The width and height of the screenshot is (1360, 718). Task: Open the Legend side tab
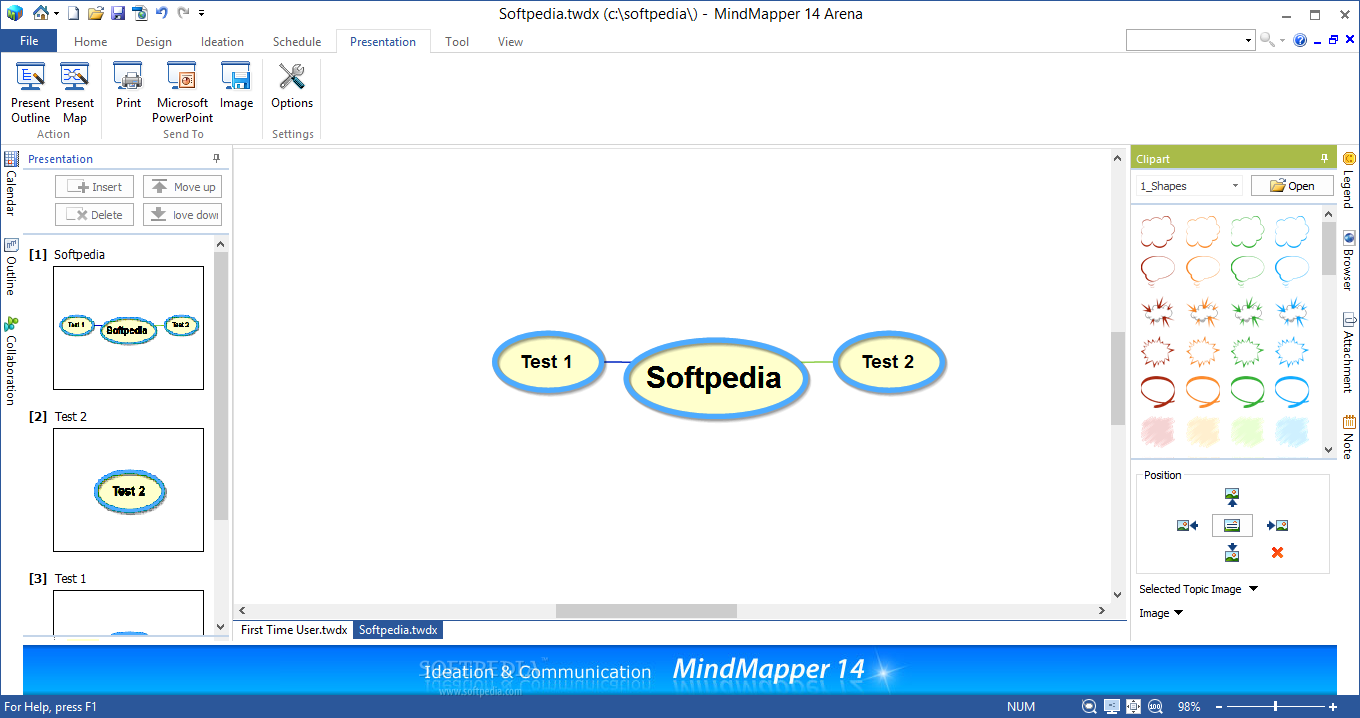click(x=1349, y=180)
